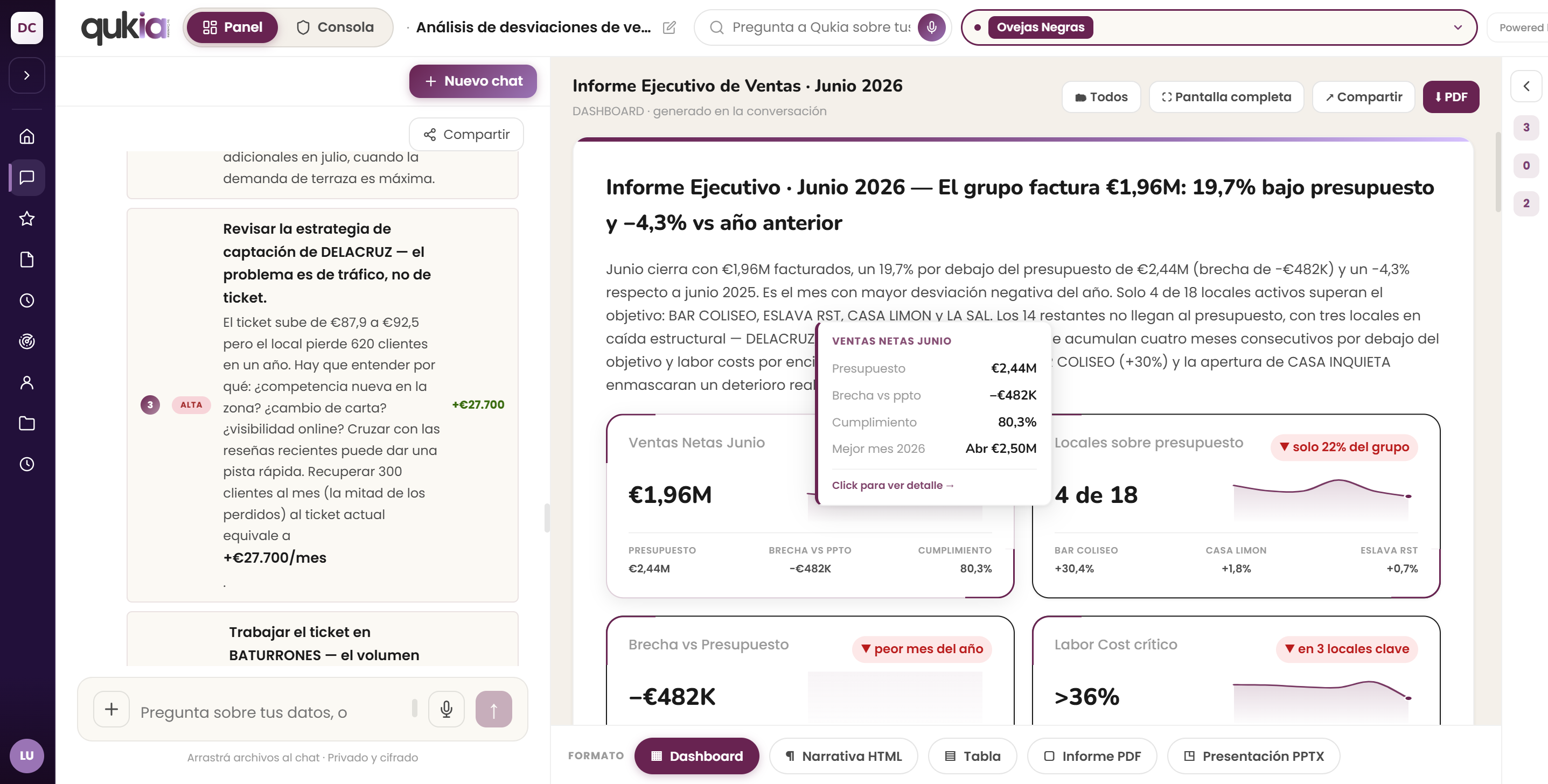Viewport: 1548px width, 784px height.
Task: Select the chat message icon in sidebar
Action: click(26, 177)
